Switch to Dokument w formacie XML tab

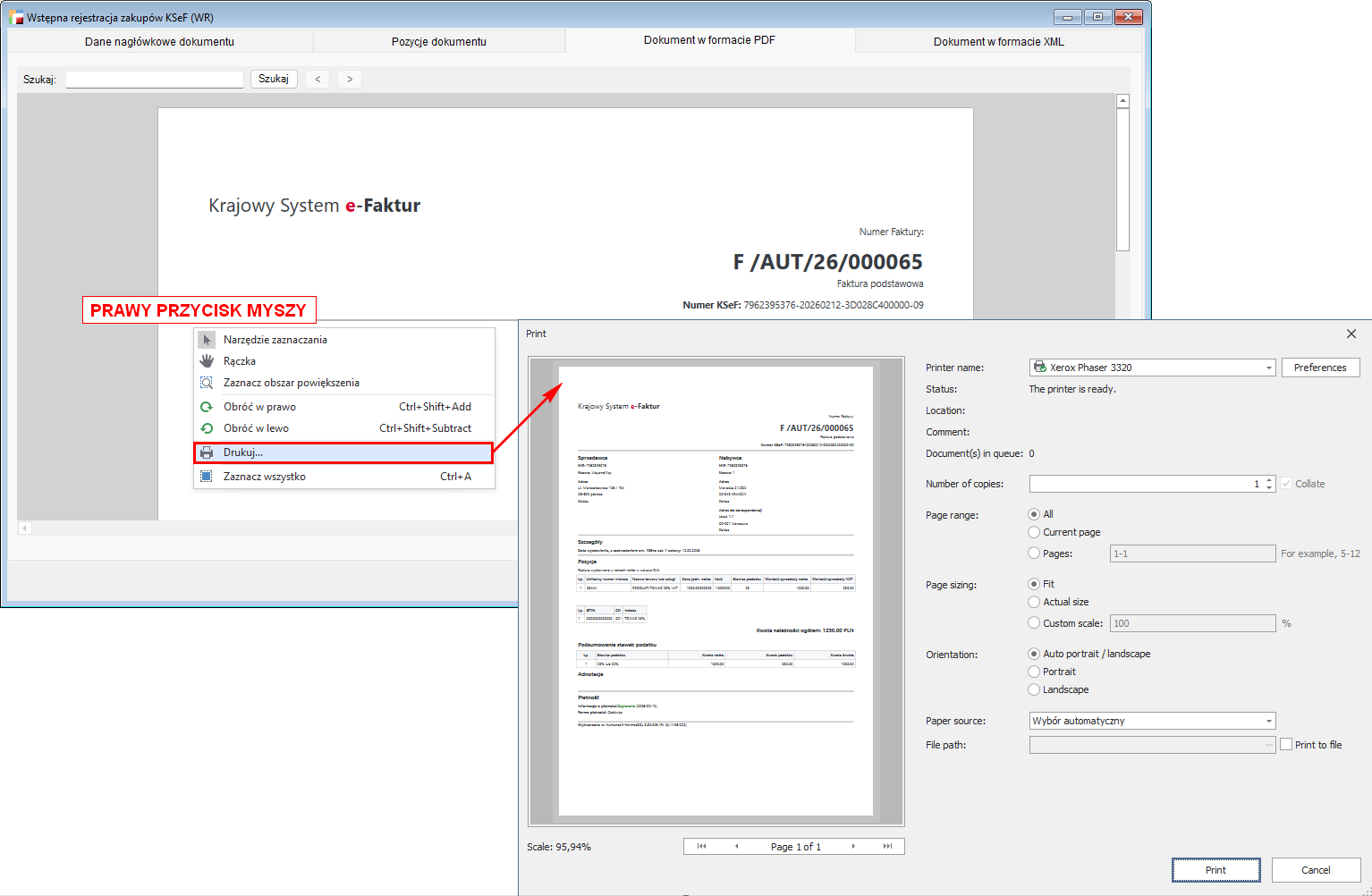tap(998, 41)
